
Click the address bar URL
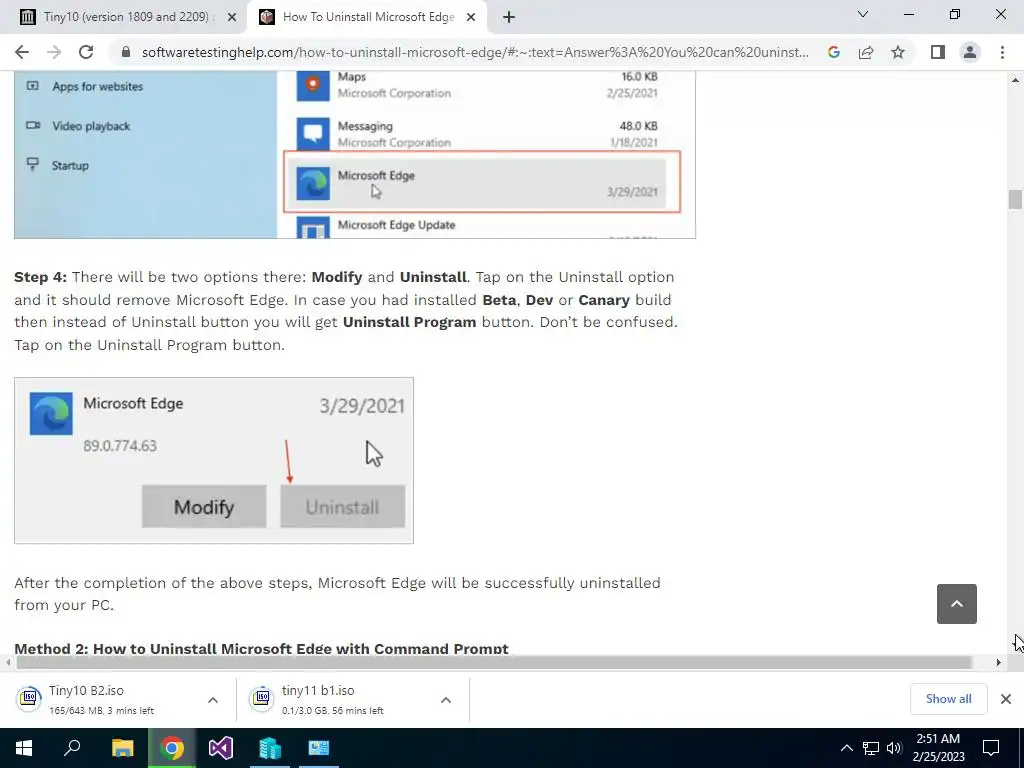(475, 52)
